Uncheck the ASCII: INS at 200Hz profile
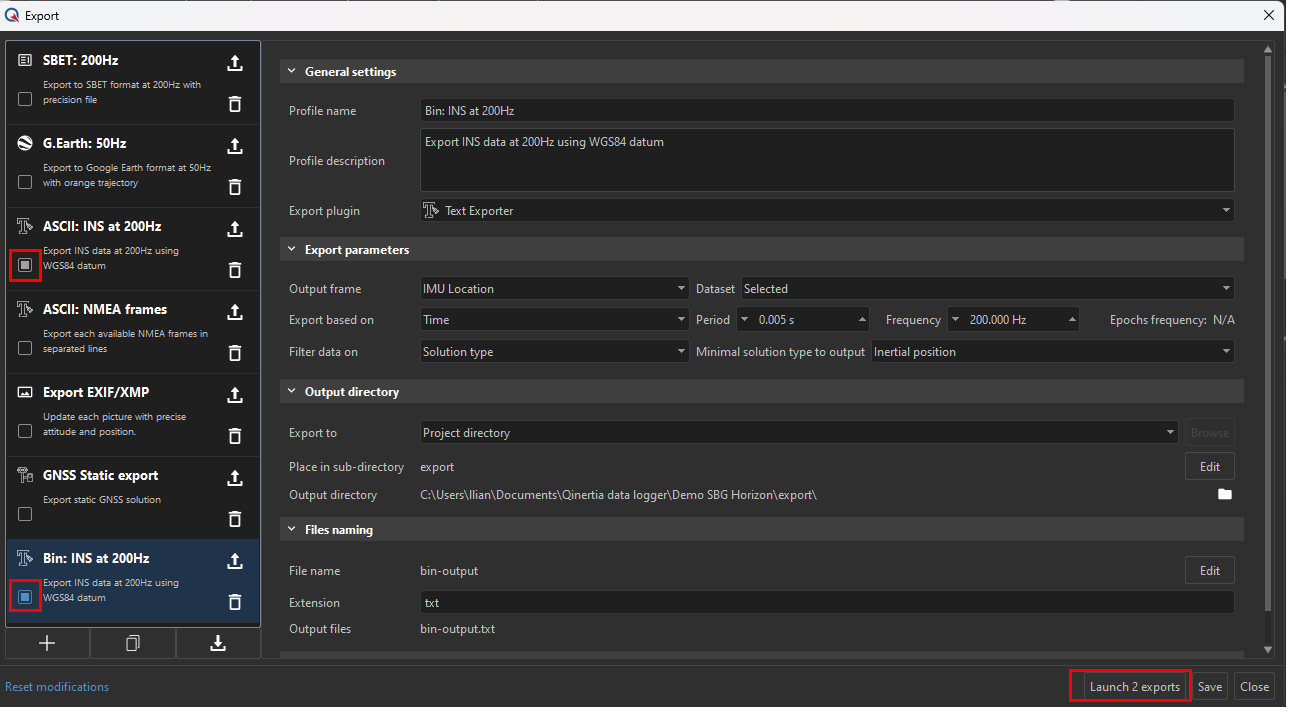 pos(25,264)
